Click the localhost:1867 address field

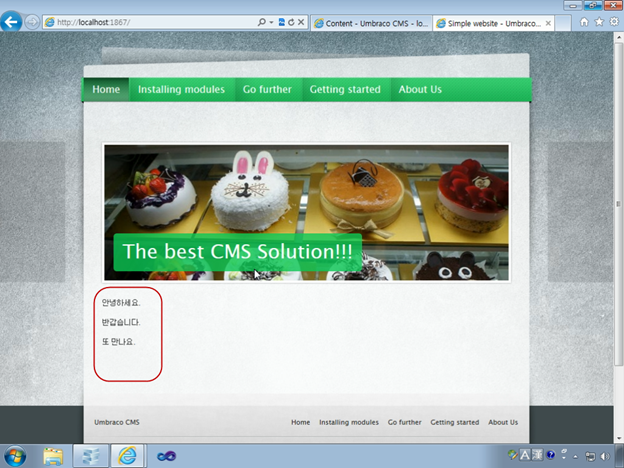pos(149,22)
